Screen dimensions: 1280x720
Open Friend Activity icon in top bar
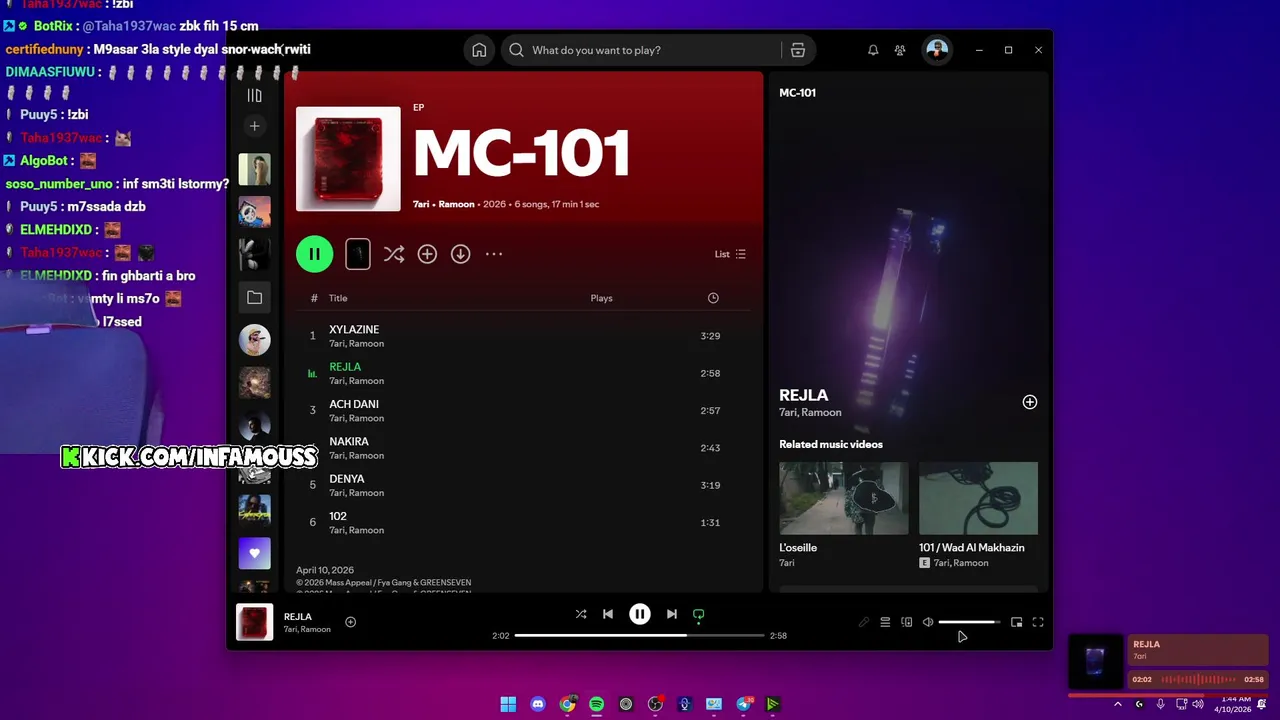900,50
